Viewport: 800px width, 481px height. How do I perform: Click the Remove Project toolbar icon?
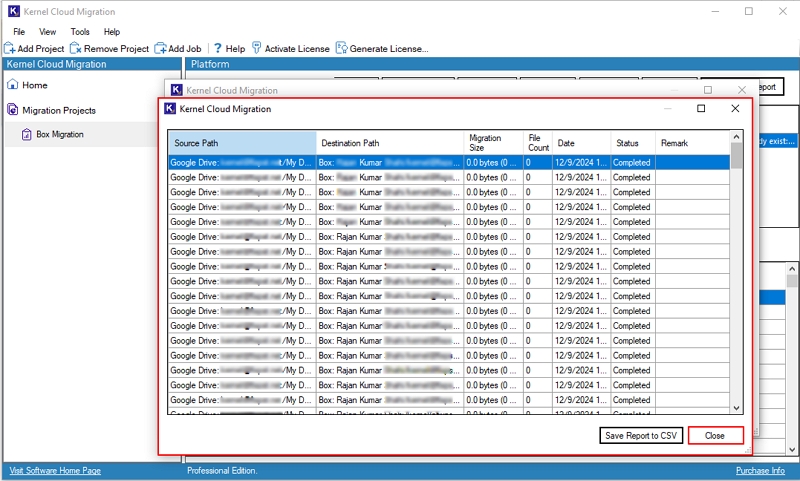(76, 48)
